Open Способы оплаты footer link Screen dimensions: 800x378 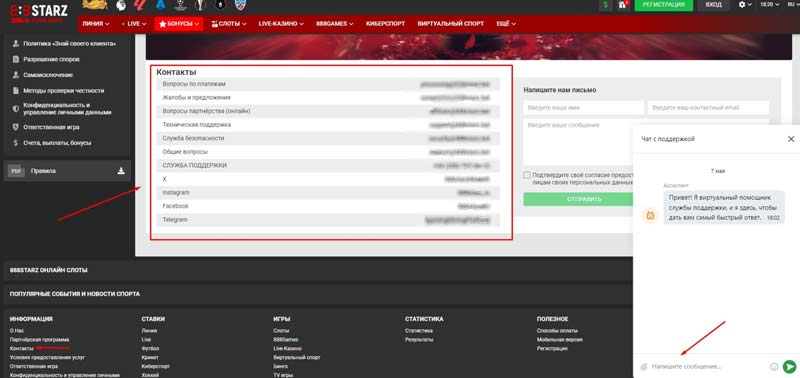557,331
